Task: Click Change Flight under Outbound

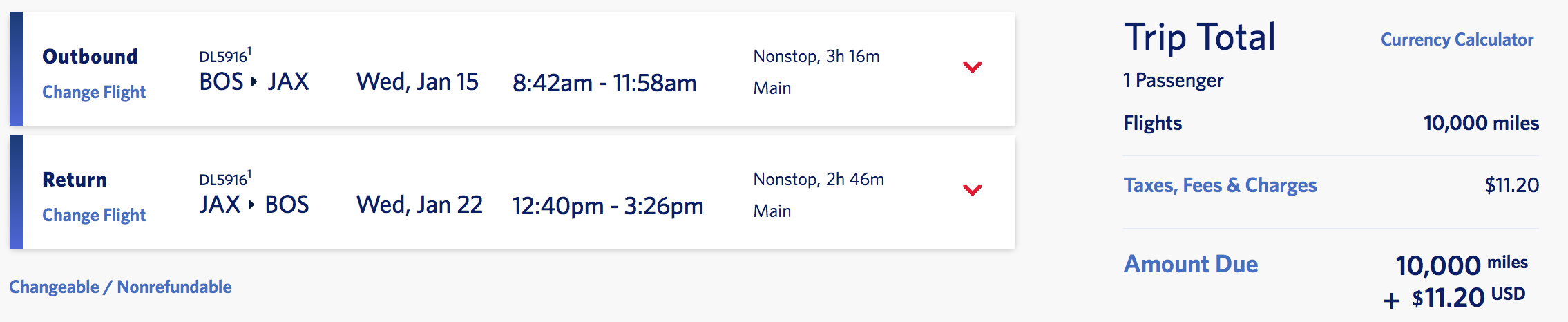Action: tap(94, 93)
